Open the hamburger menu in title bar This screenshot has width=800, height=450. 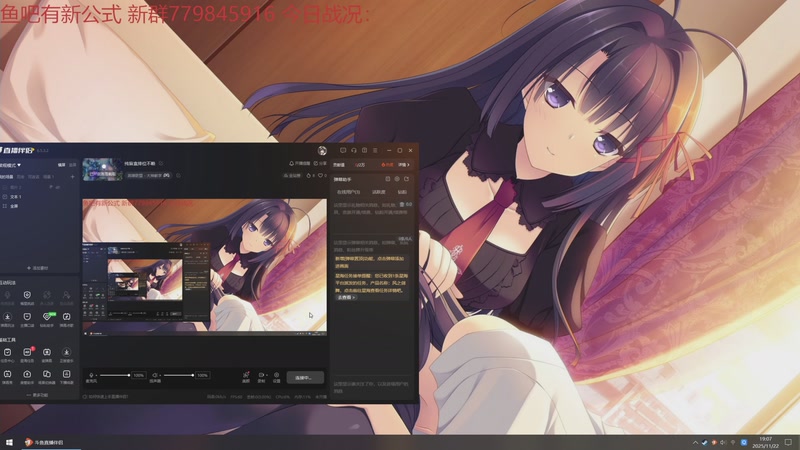click(x=375, y=150)
